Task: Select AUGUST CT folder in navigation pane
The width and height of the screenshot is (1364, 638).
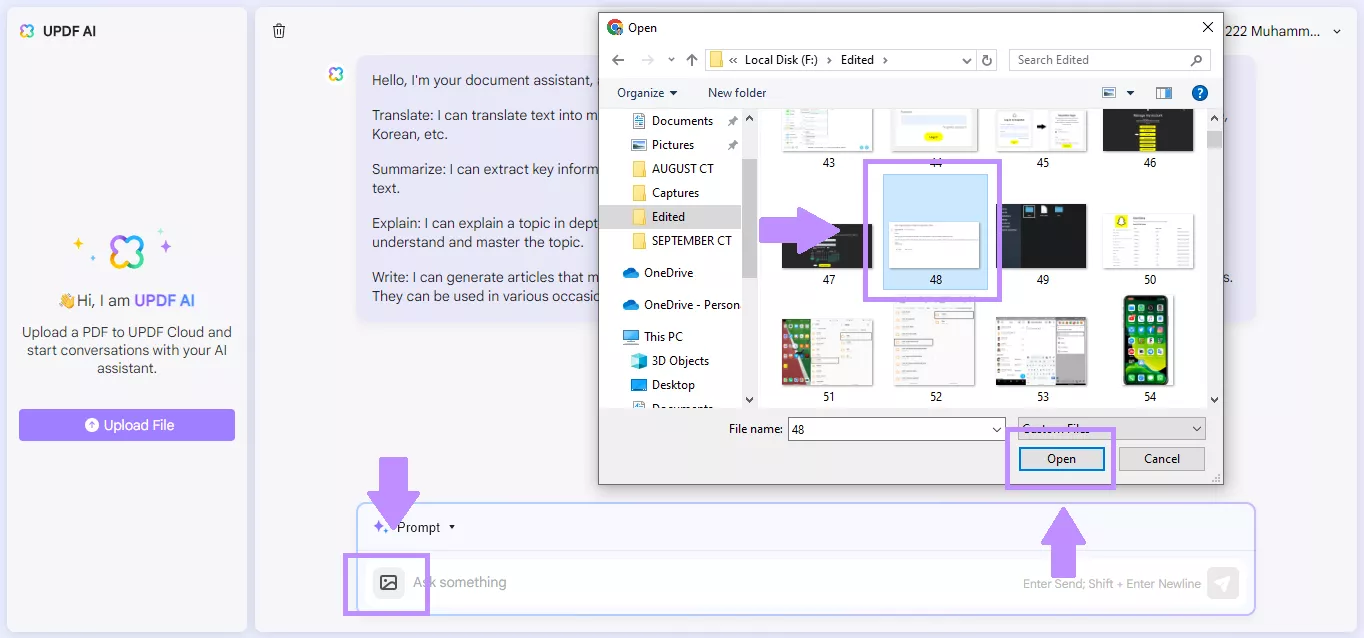Action: point(683,169)
